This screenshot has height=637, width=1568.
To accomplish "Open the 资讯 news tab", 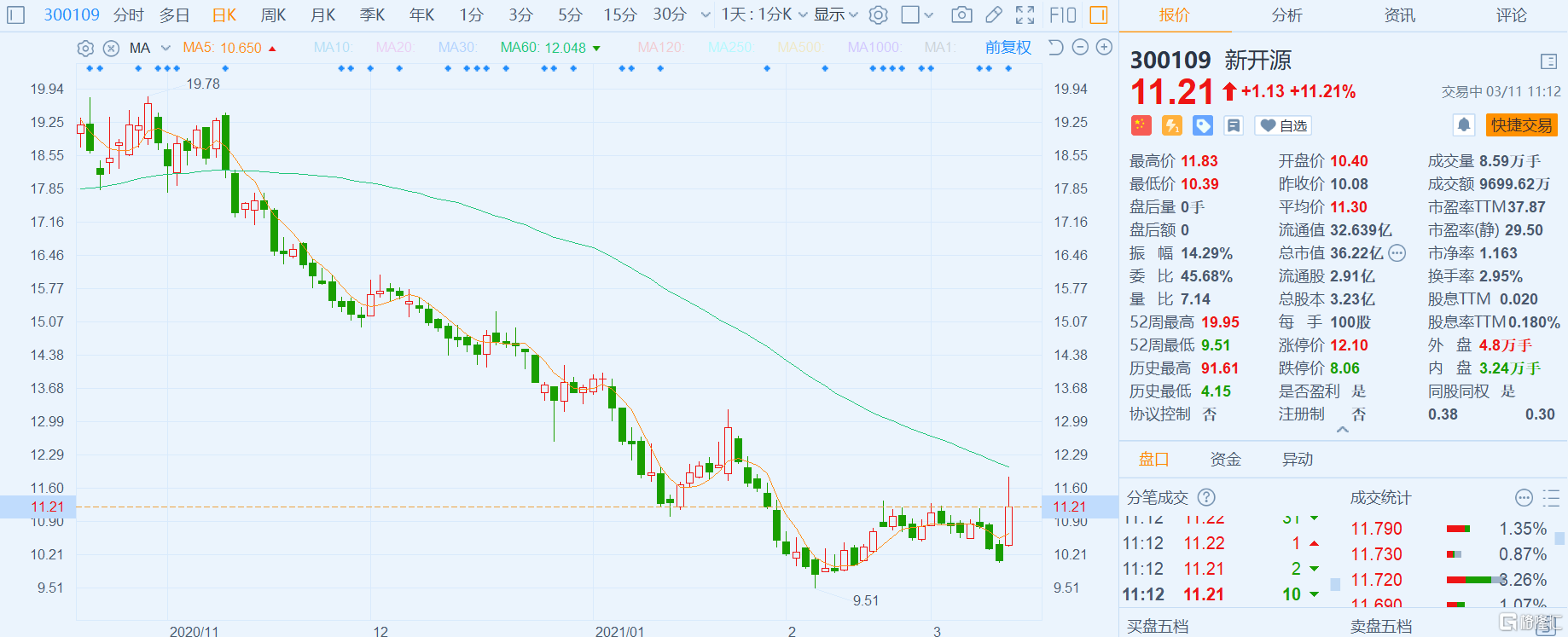I will pyautogui.click(x=1399, y=15).
